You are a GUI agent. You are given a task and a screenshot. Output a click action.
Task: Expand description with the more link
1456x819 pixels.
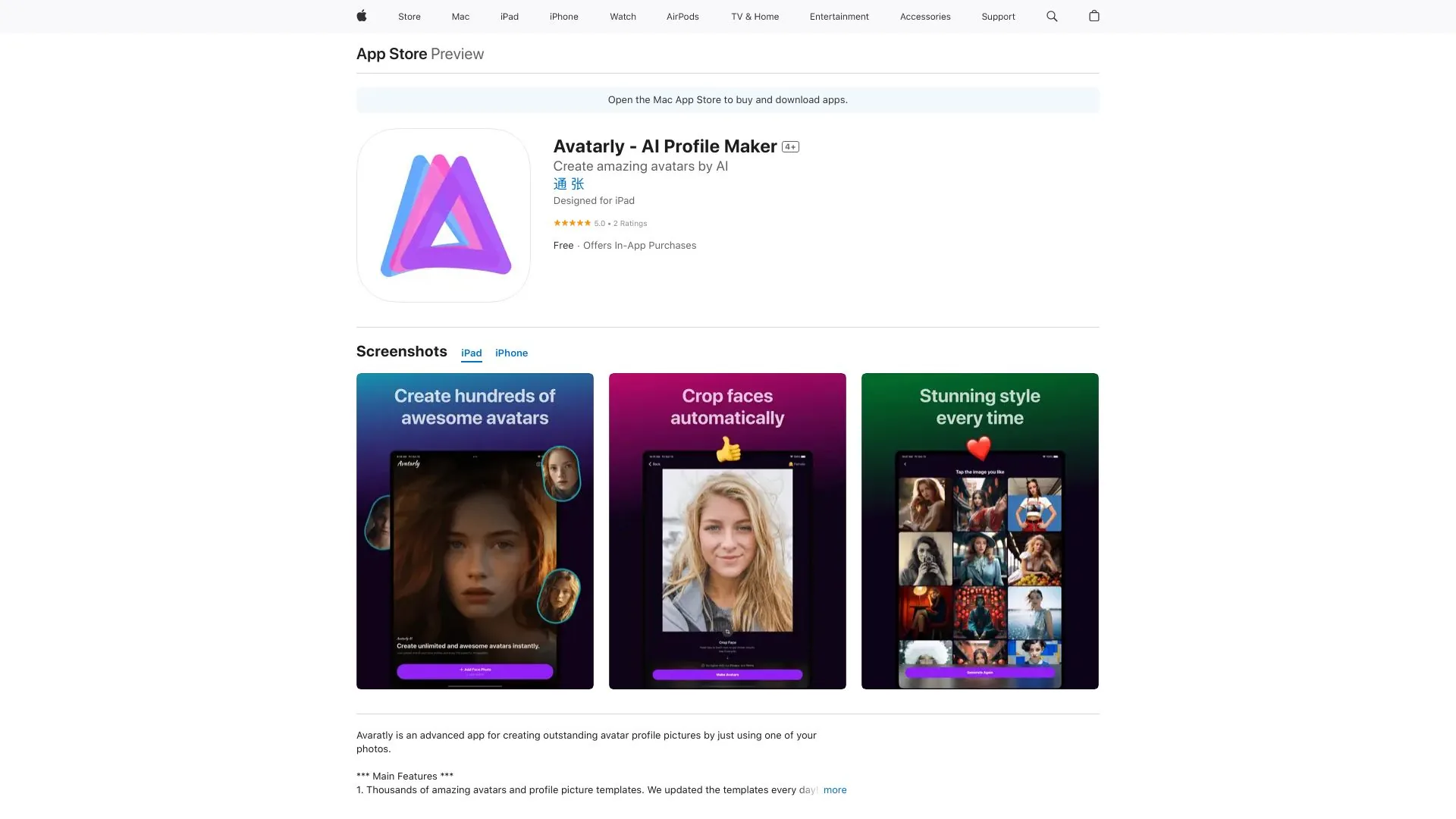tap(835, 790)
